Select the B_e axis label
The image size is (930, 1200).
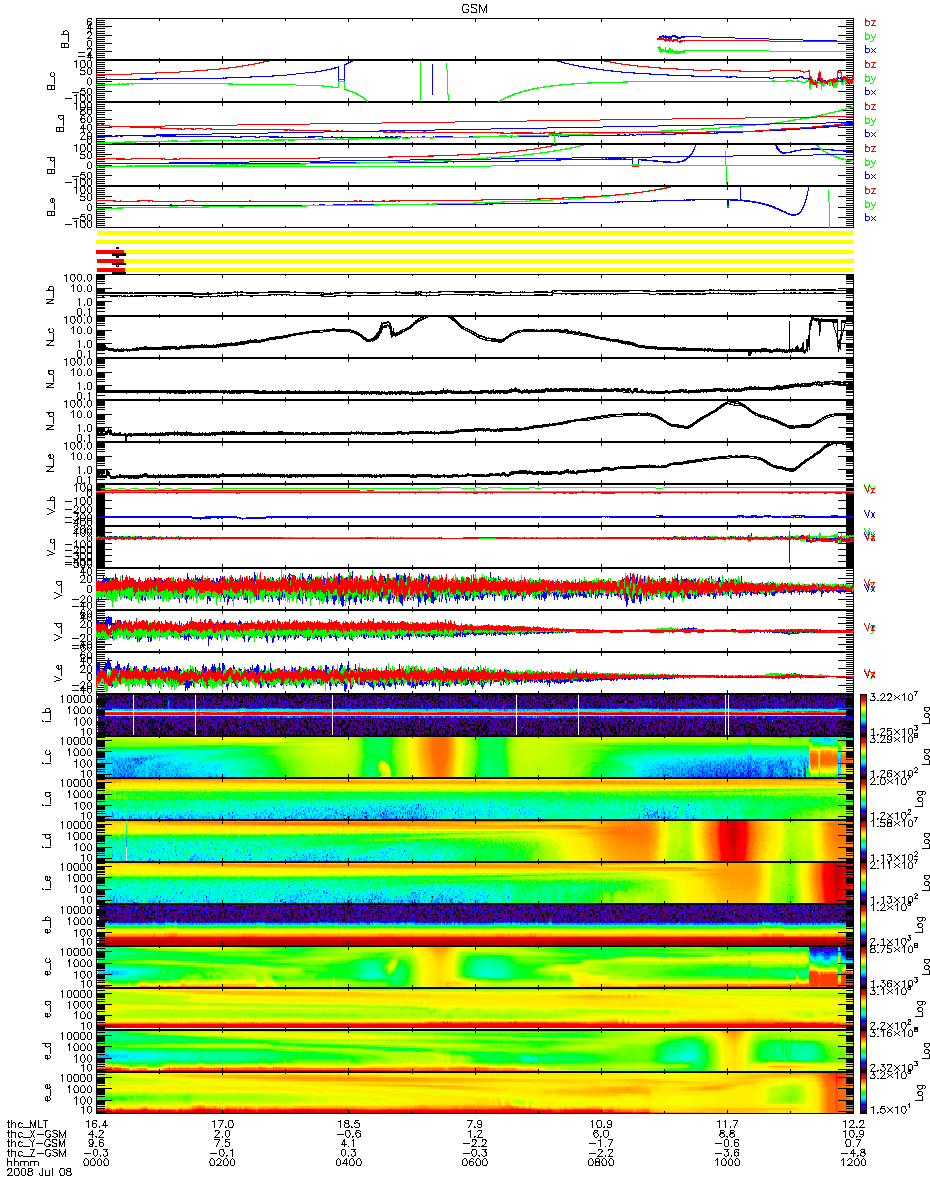click(49, 206)
